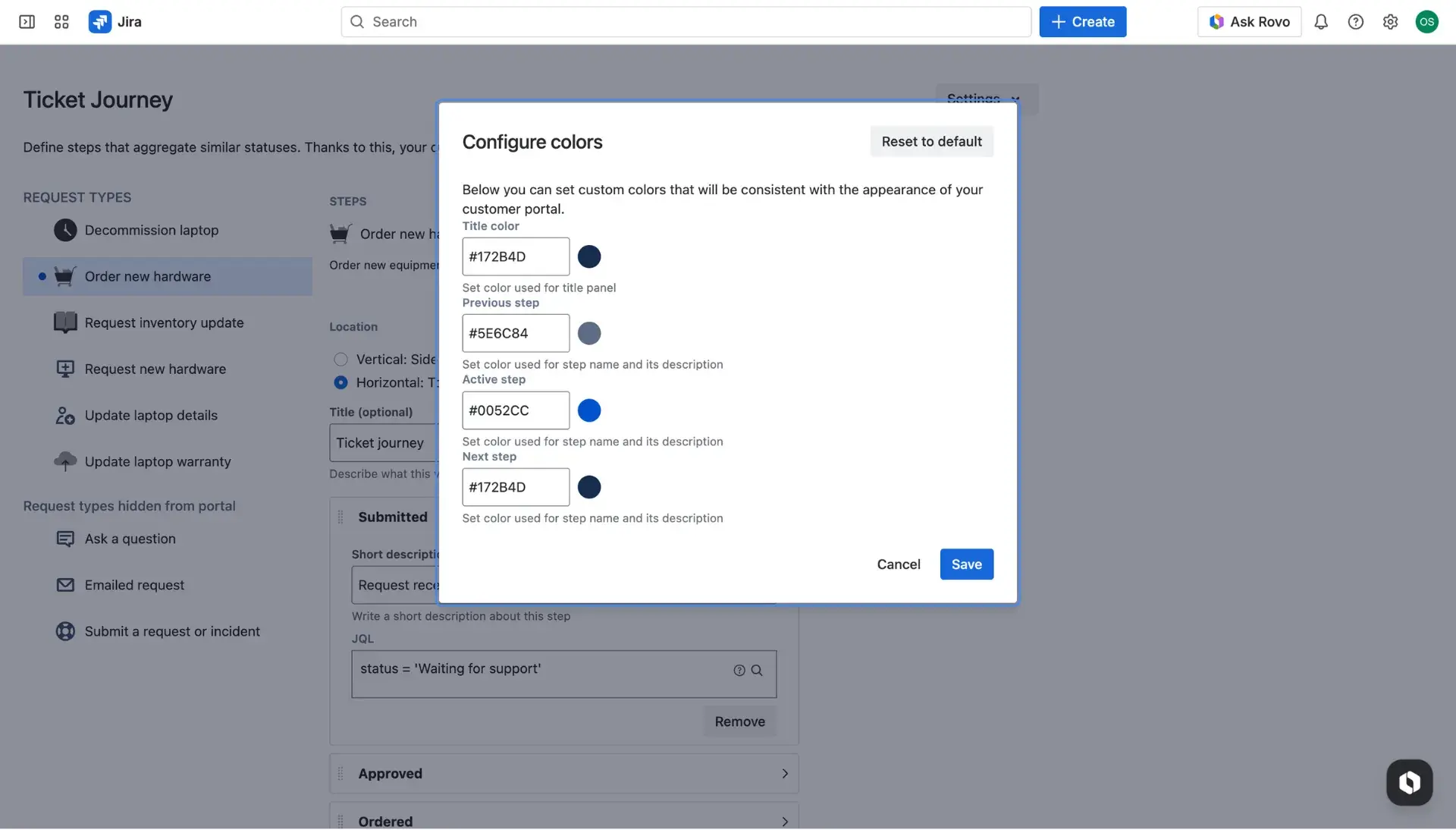
Task: Open the Active step color swatch
Action: pos(589,410)
